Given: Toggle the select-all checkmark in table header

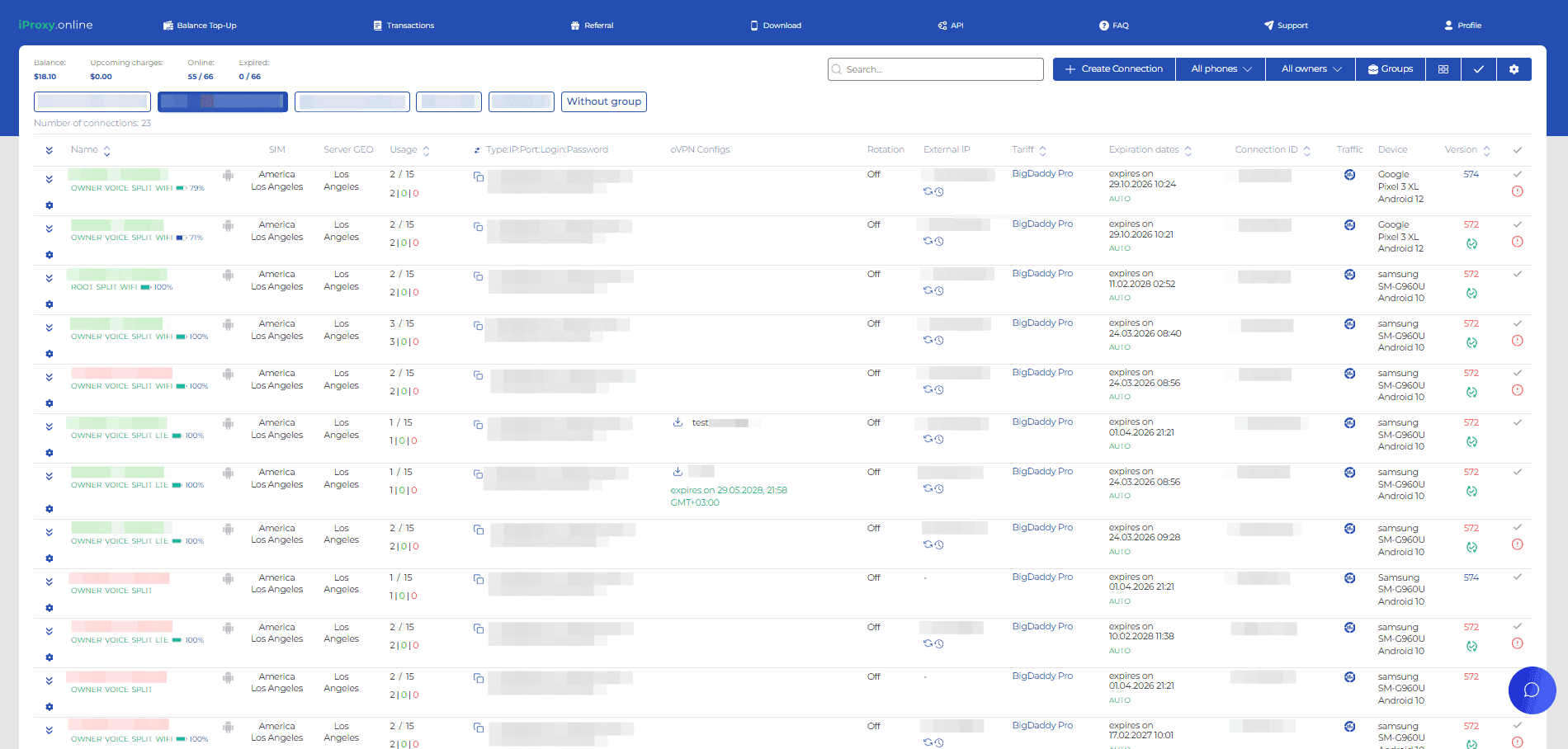Looking at the screenshot, I should coord(1517,150).
